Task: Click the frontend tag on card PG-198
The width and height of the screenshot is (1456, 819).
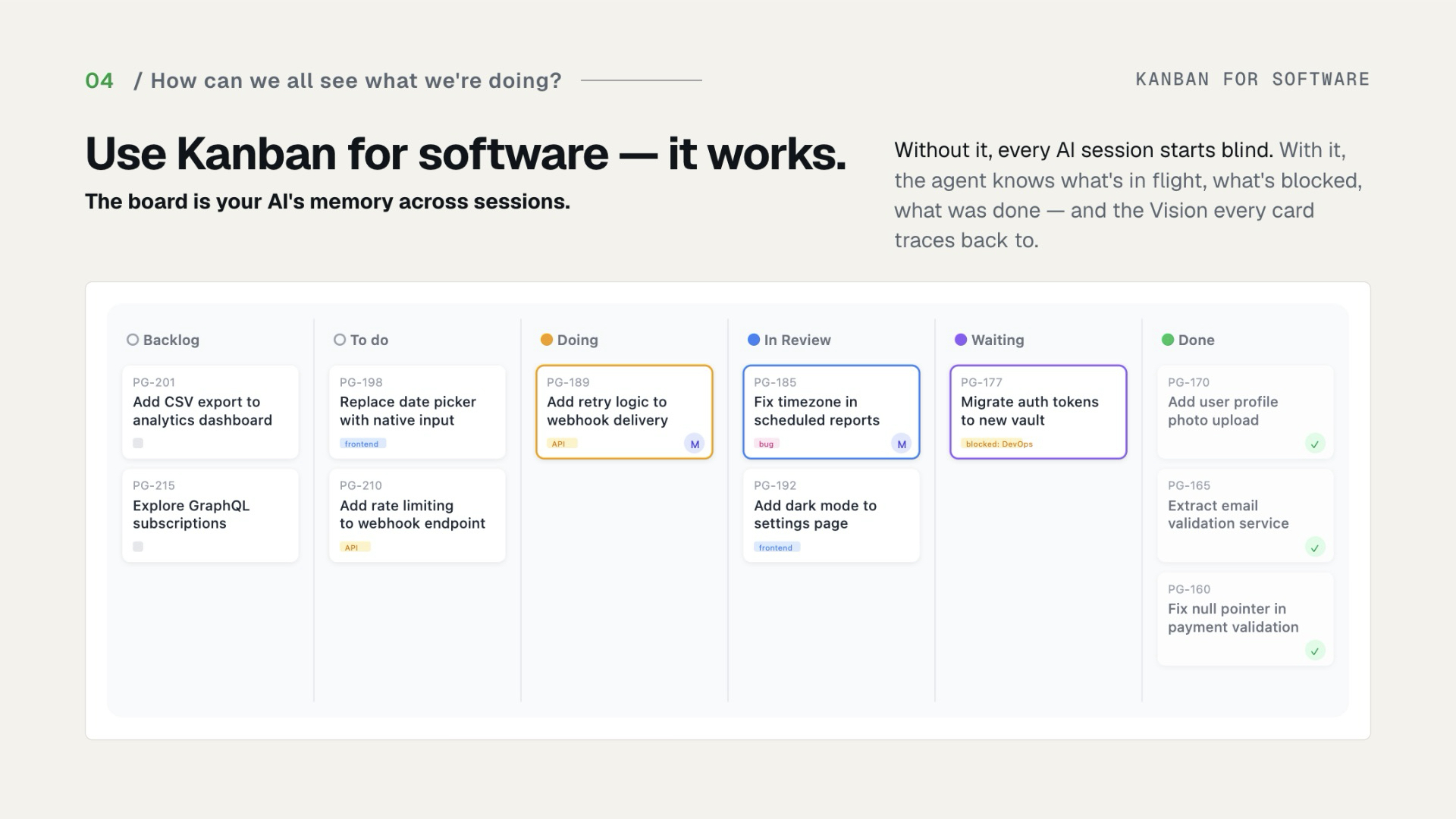Action: (362, 444)
